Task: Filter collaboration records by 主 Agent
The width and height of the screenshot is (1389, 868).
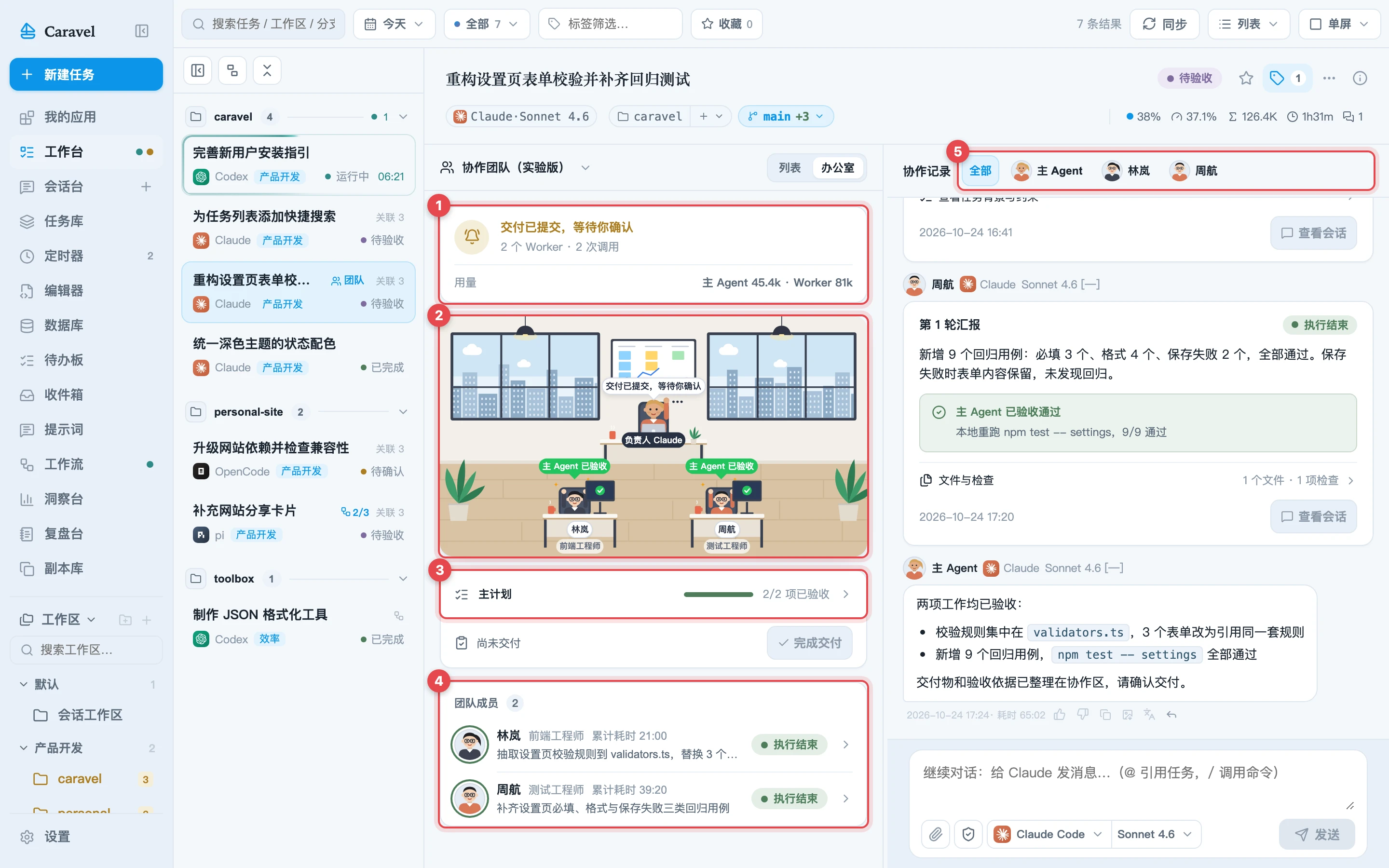Action: click(1048, 171)
